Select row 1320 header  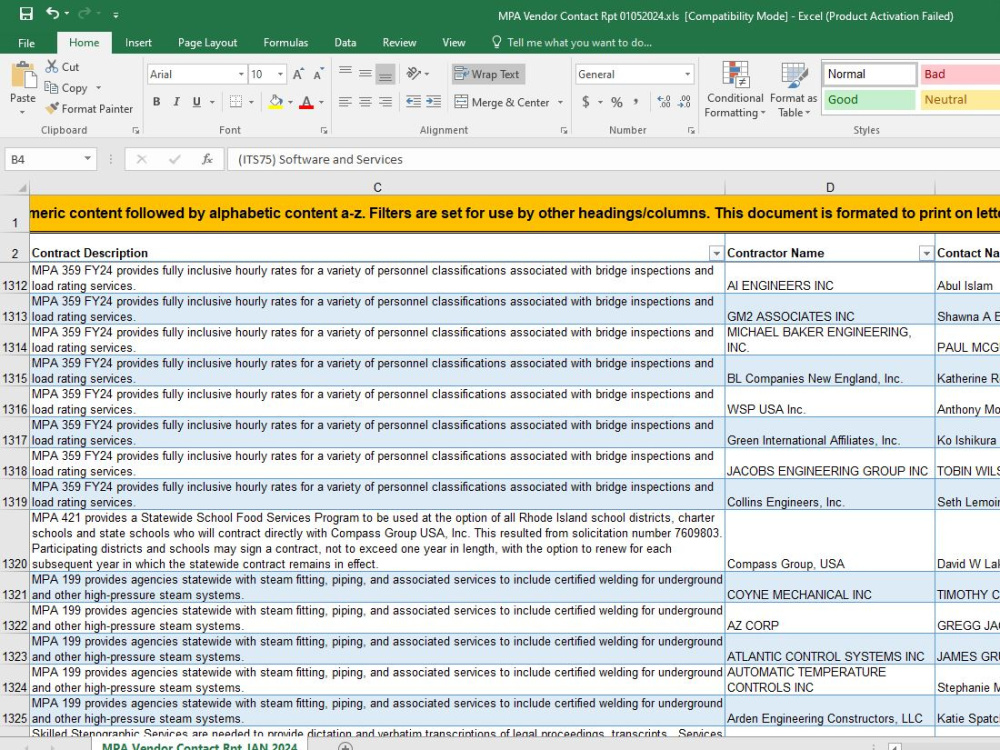pyautogui.click(x=15, y=541)
